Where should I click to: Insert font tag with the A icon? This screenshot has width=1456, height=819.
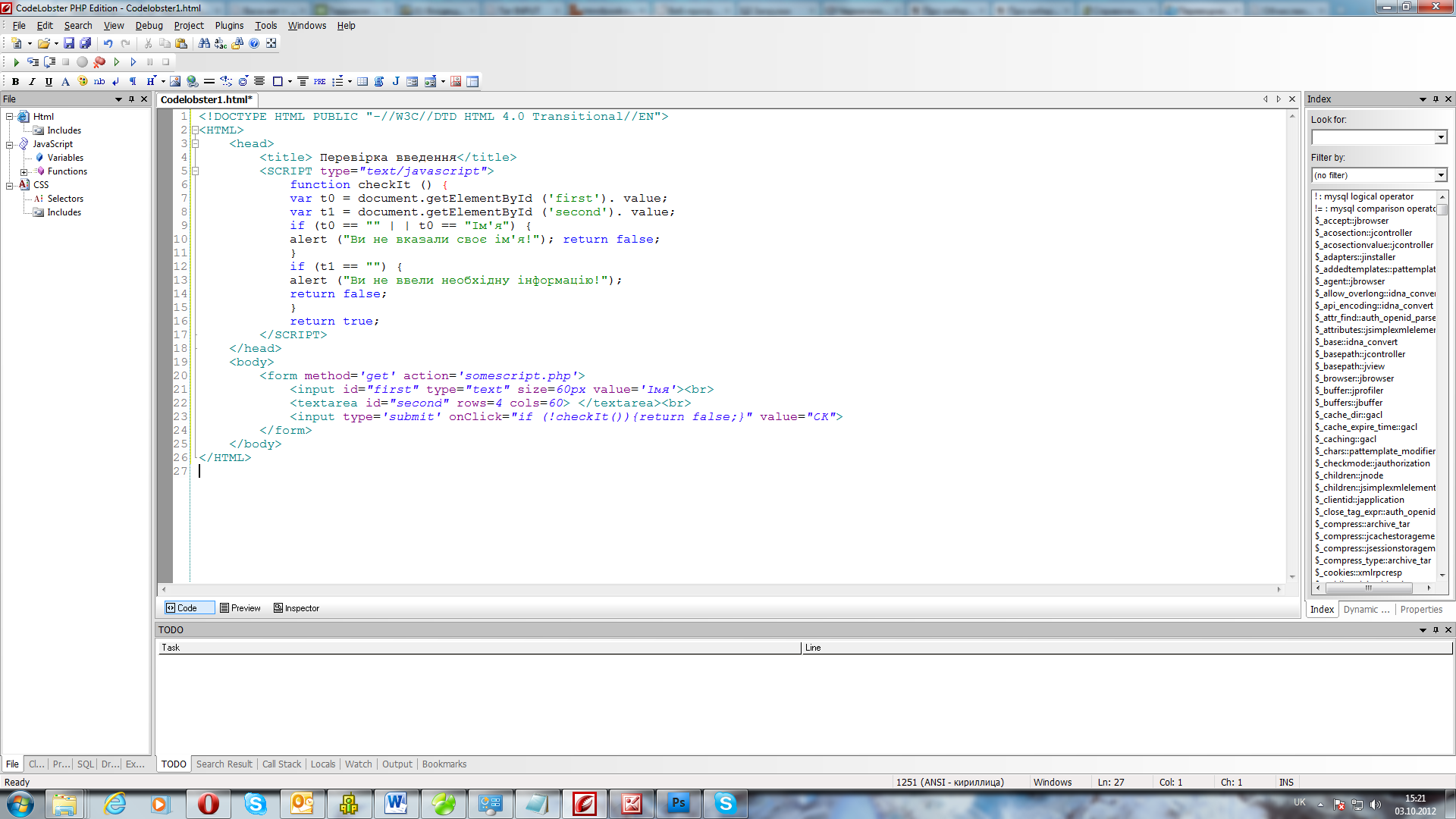click(x=65, y=81)
